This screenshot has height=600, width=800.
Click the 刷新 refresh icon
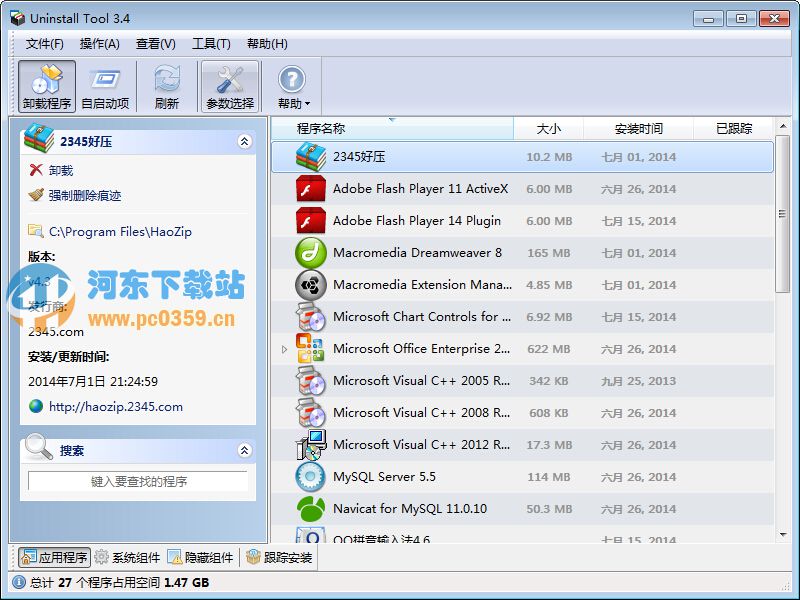166,85
